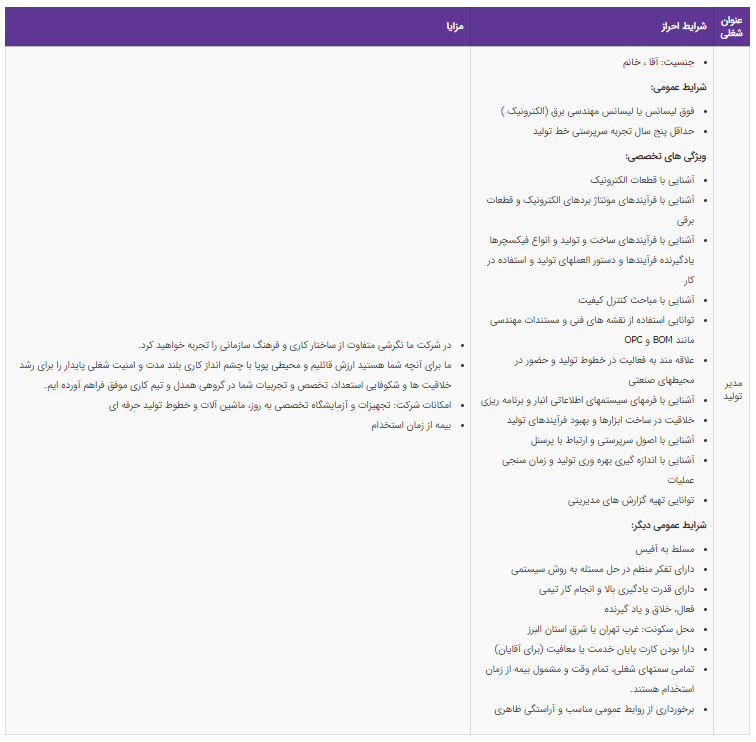Click the heading 'شرایط عمومی:'
The width and height of the screenshot is (756, 742).
point(678,87)
